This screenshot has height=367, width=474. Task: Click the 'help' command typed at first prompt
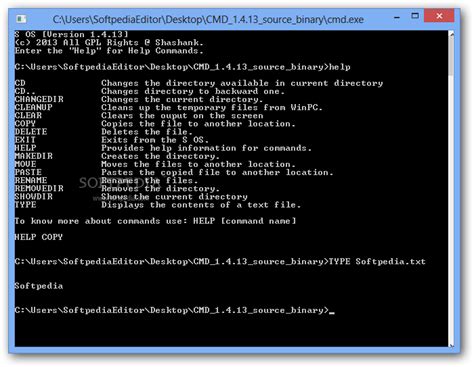(340, 67)
